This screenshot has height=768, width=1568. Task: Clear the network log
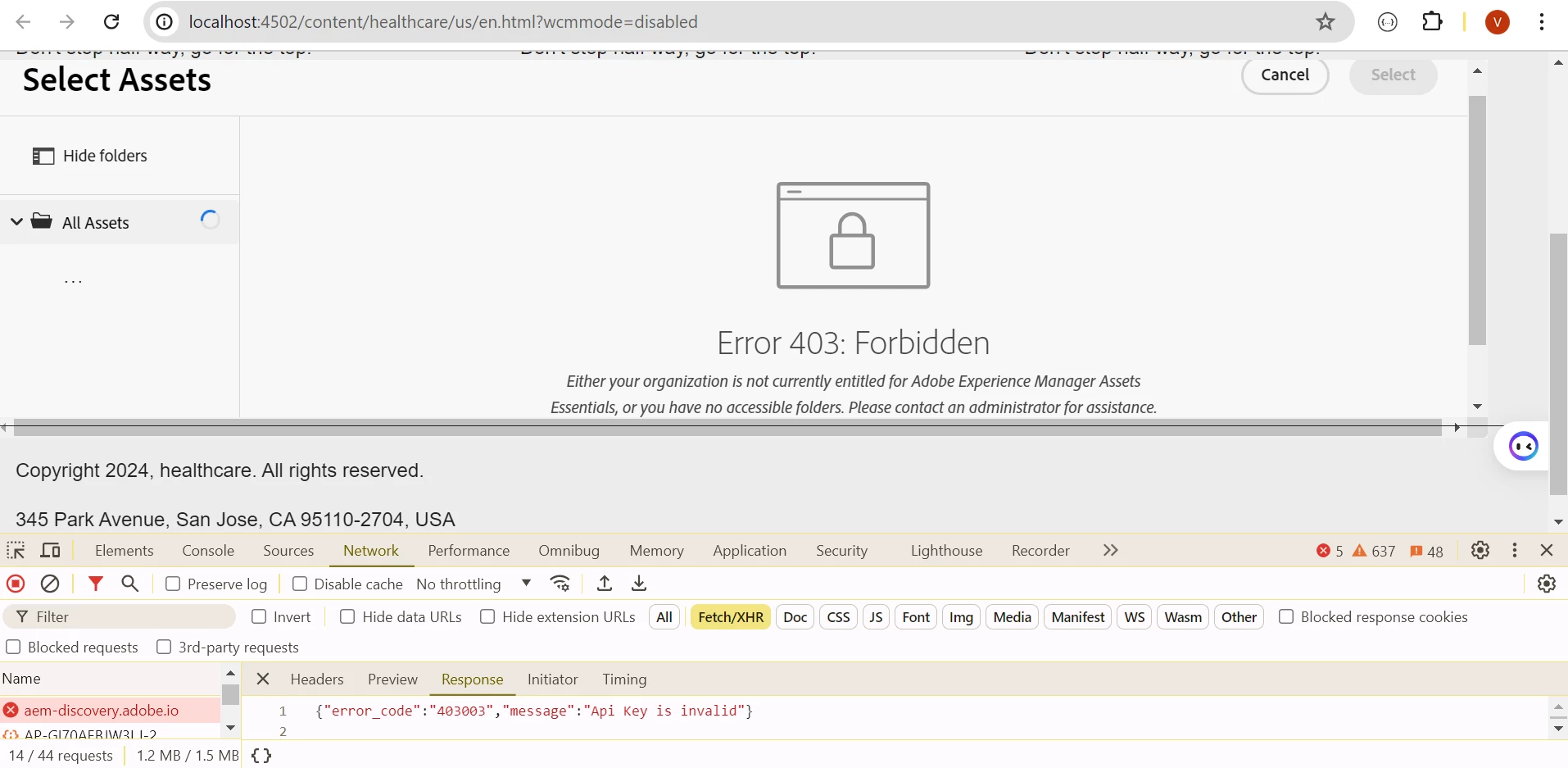click(x=50, y=584)
